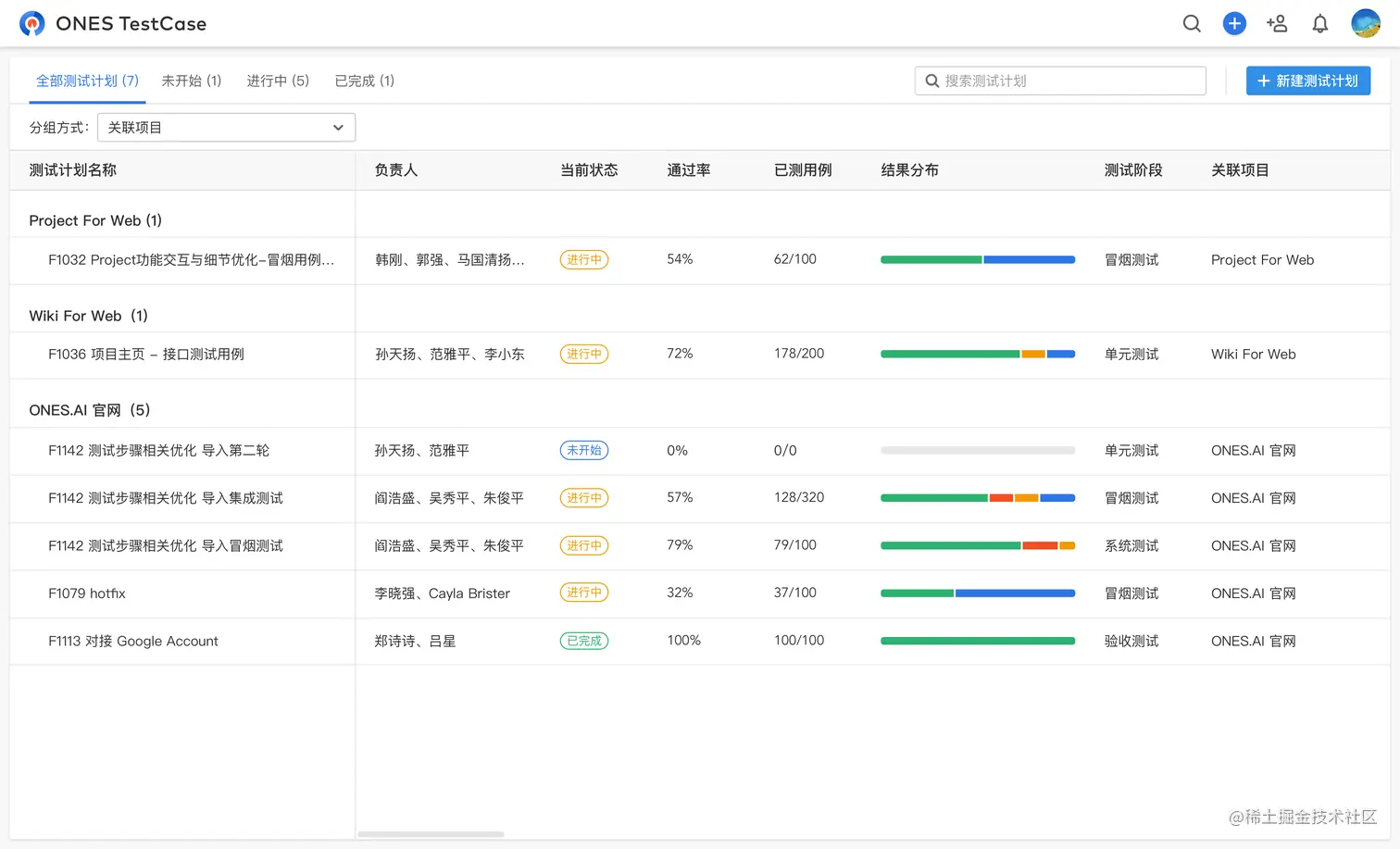Click owners 李晓强、Cayla Brister

pos(442,593)
